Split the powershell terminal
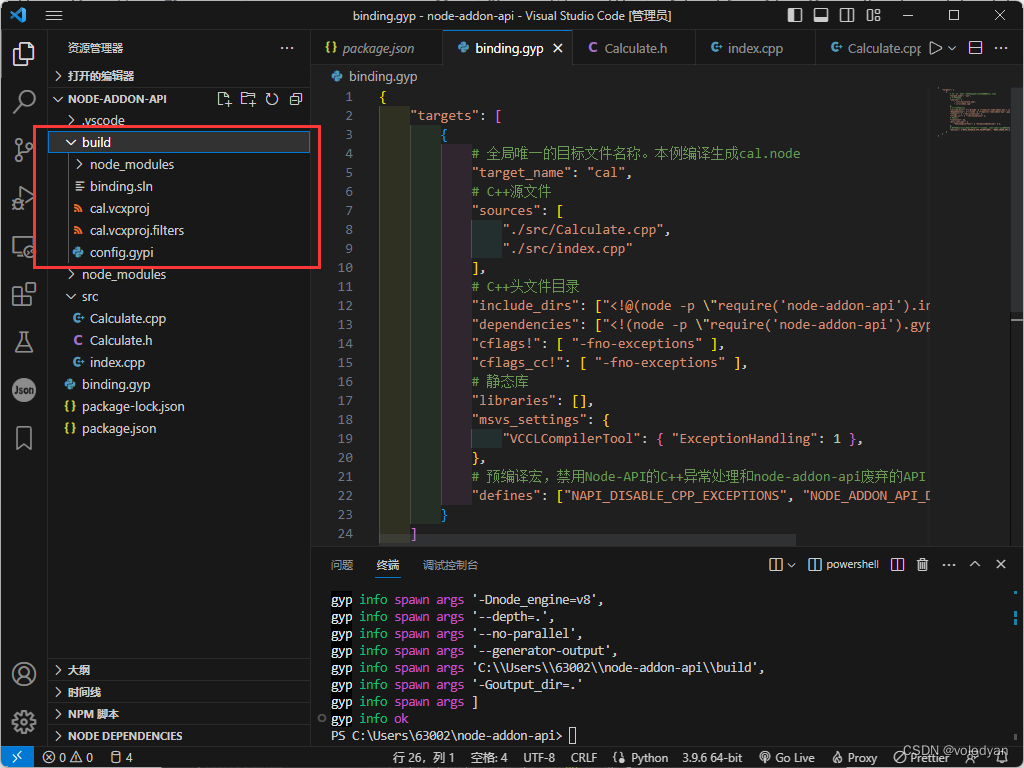The height and width of the screenshot is (768, 1024). pyautogui.click(x=897, y=564)
